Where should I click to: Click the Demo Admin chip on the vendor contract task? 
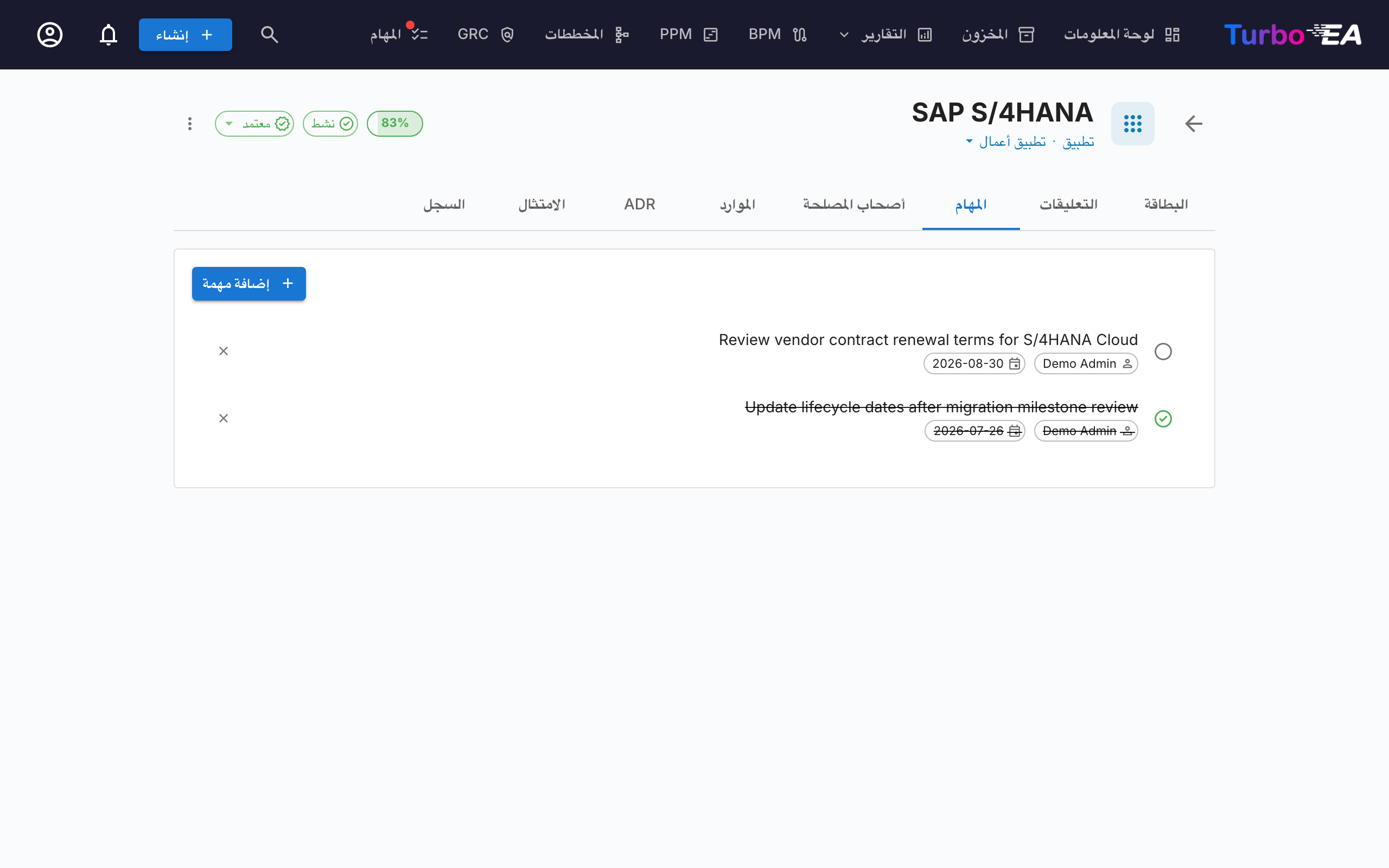pos(1086,363)
